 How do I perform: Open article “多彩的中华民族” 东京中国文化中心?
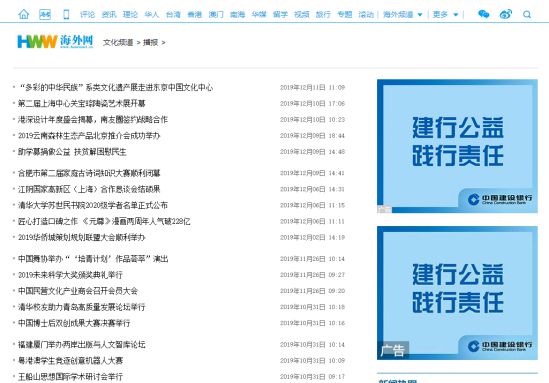tap(116, 87)
